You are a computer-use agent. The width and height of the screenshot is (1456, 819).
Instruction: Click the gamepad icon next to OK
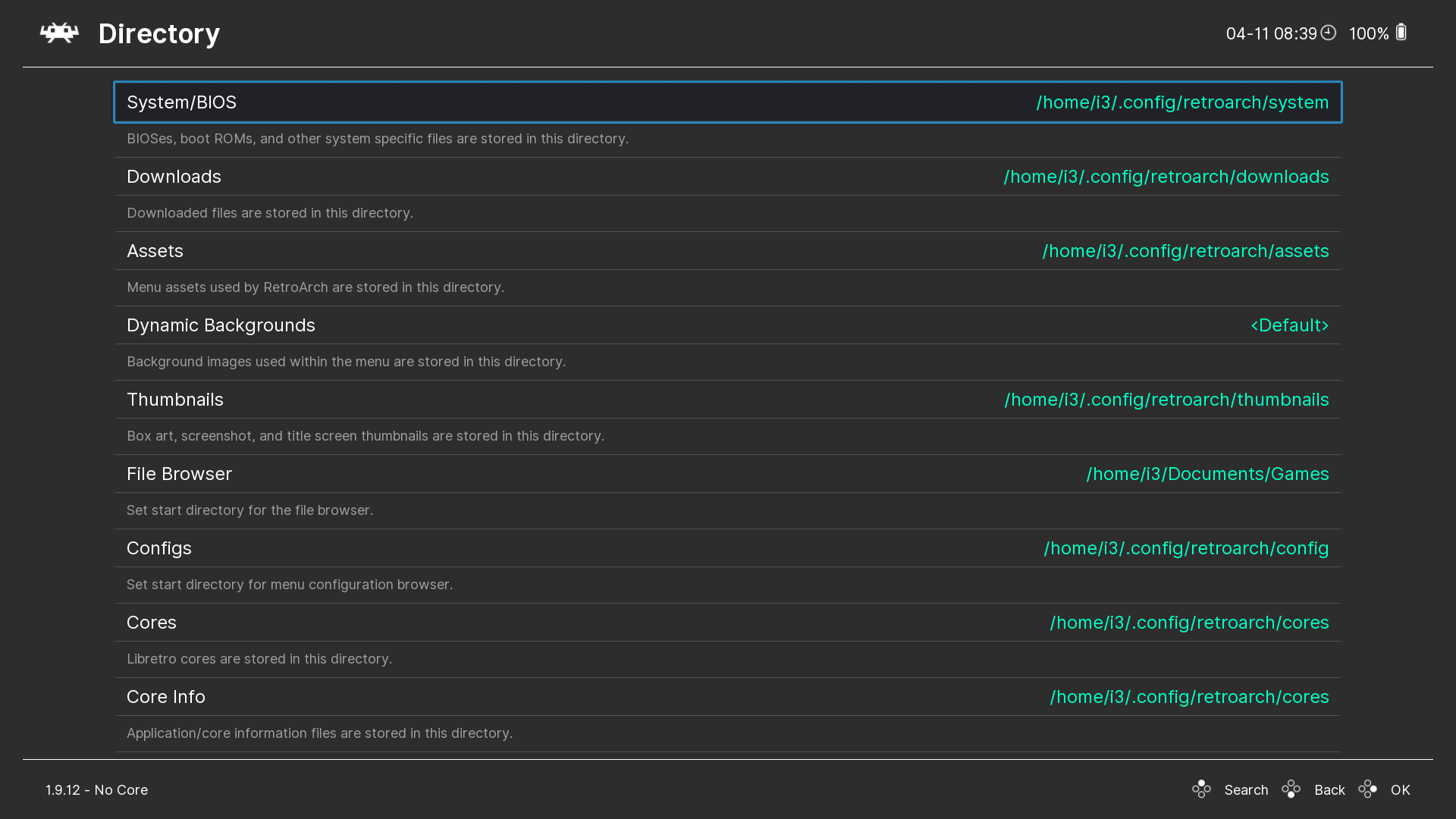[1368, 789]
